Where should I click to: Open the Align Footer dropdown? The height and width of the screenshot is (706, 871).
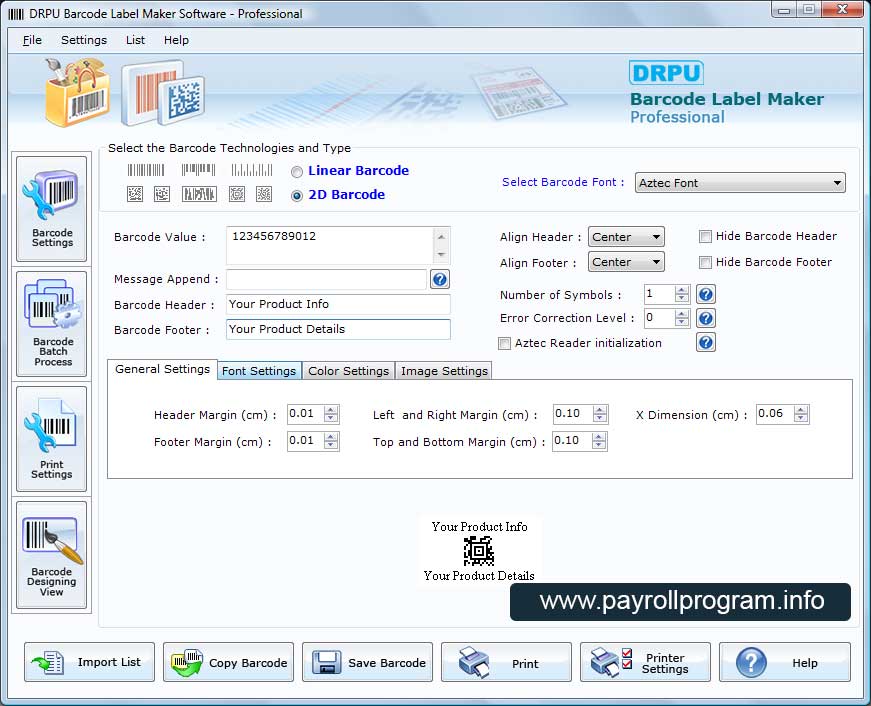coord(626,262)
